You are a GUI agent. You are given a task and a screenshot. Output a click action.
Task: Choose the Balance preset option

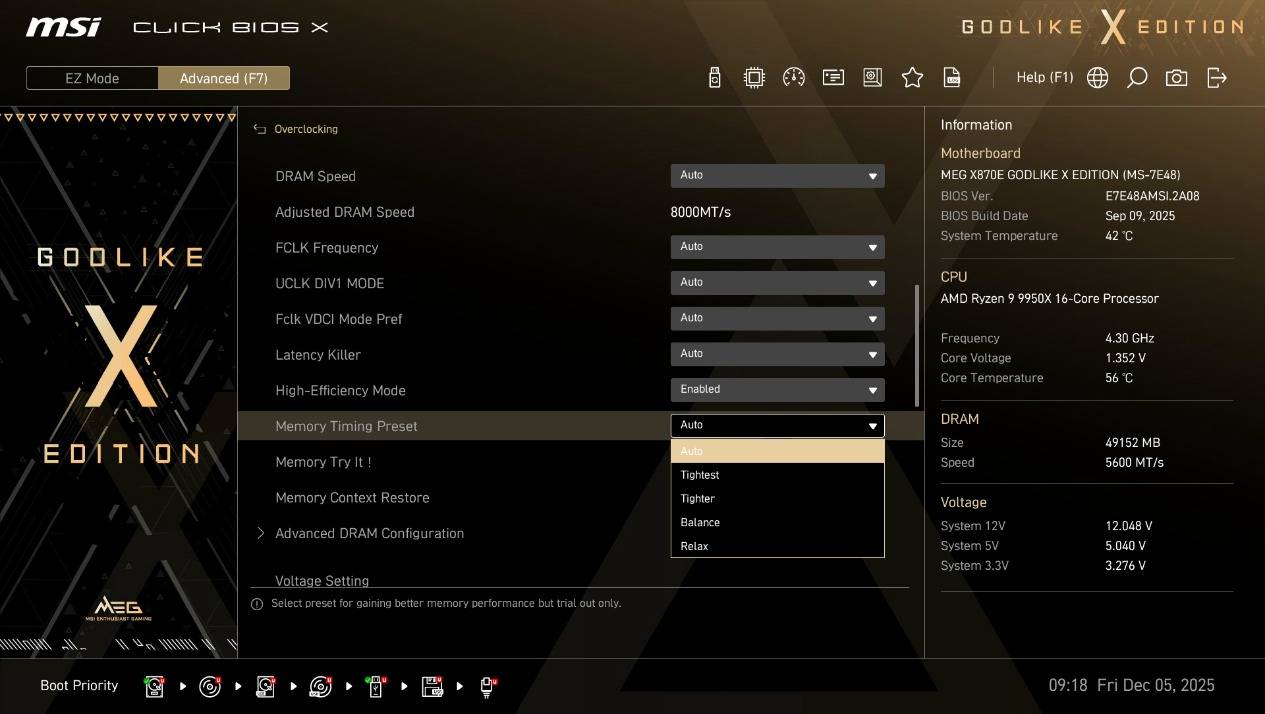point(700,522)
